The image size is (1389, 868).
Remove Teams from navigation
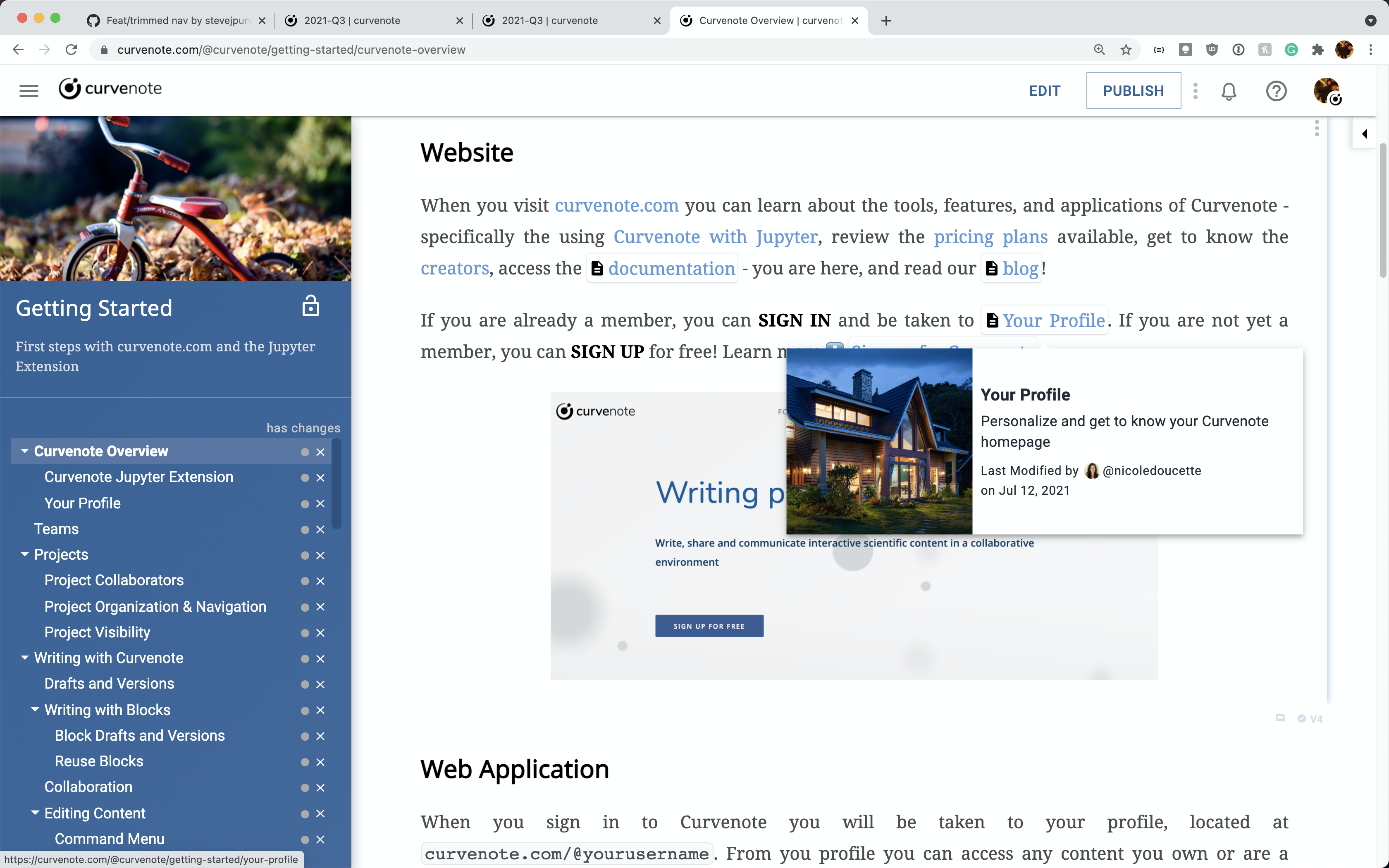tap(320, 529)
